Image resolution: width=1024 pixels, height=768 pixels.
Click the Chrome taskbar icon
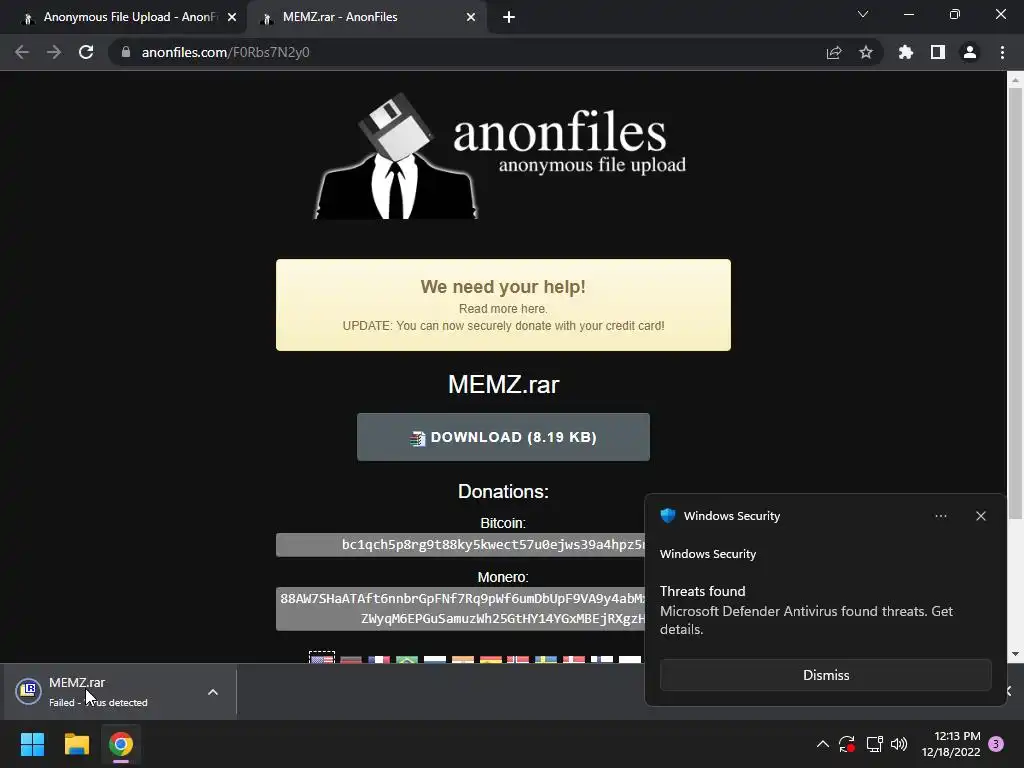pyautogui.click(x=121, y=744)
